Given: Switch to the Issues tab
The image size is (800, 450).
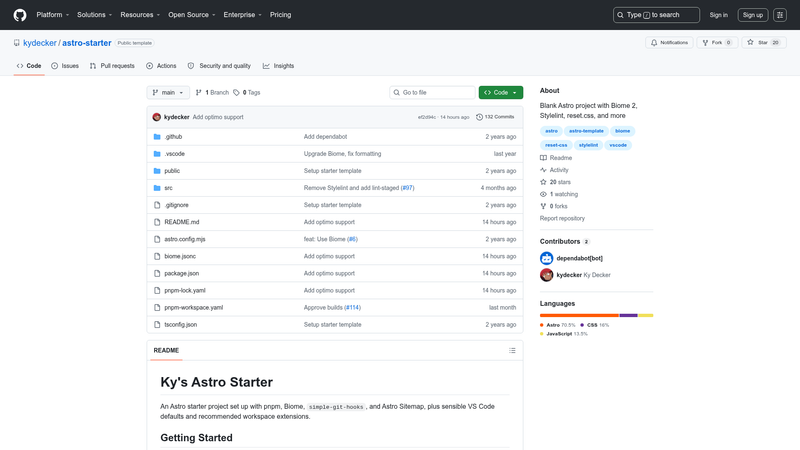Looking at the screenshot, I should [x=65, y=66].
